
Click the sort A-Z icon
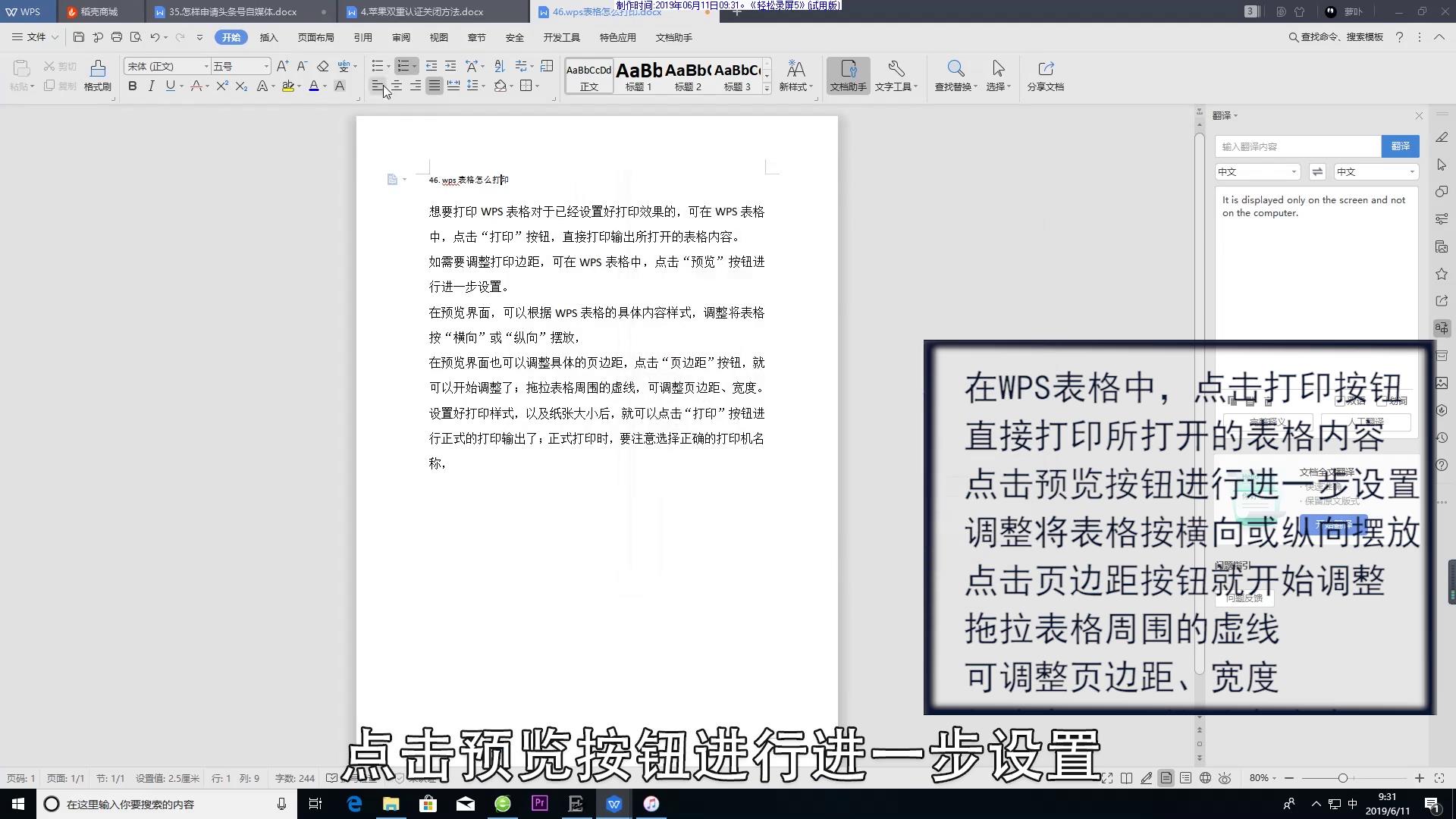[499, 66]
